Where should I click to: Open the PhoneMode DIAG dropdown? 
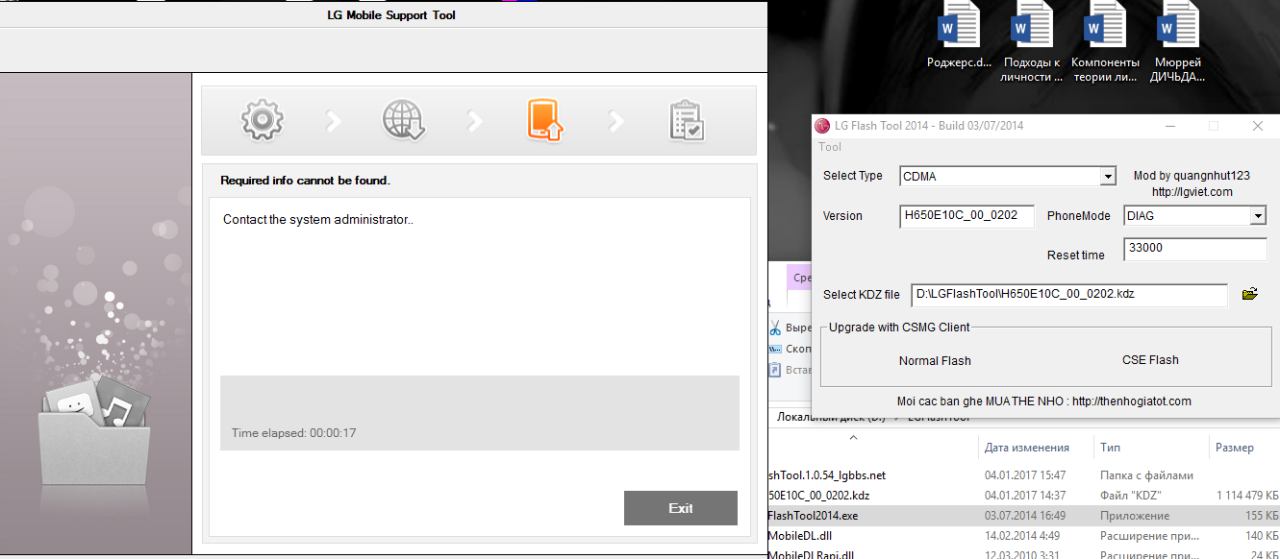pyautogui.click(x=1258, y=216)
